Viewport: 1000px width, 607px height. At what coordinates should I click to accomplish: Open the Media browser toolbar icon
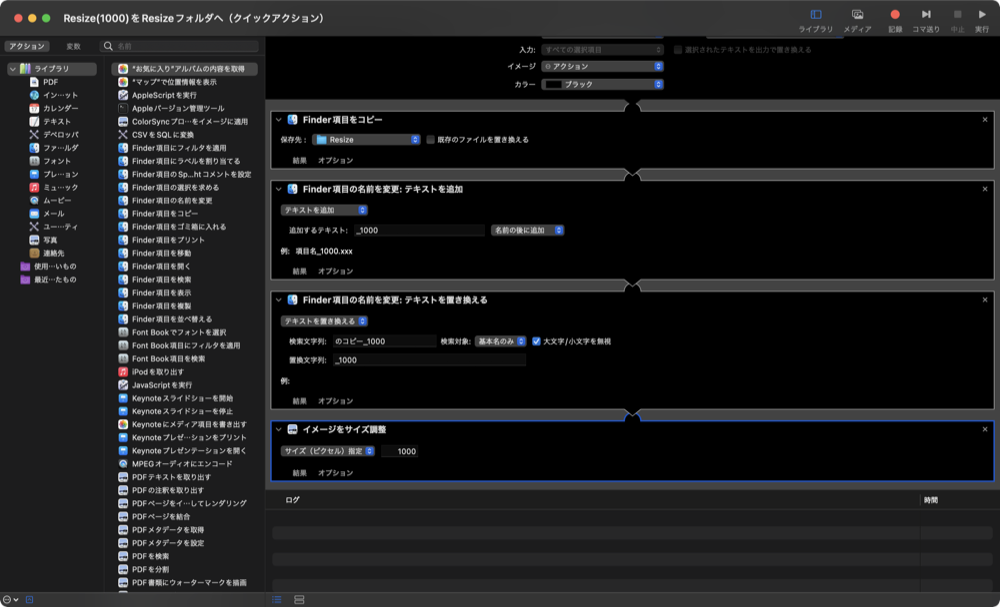pyautogui.click(x=857, y=14)
